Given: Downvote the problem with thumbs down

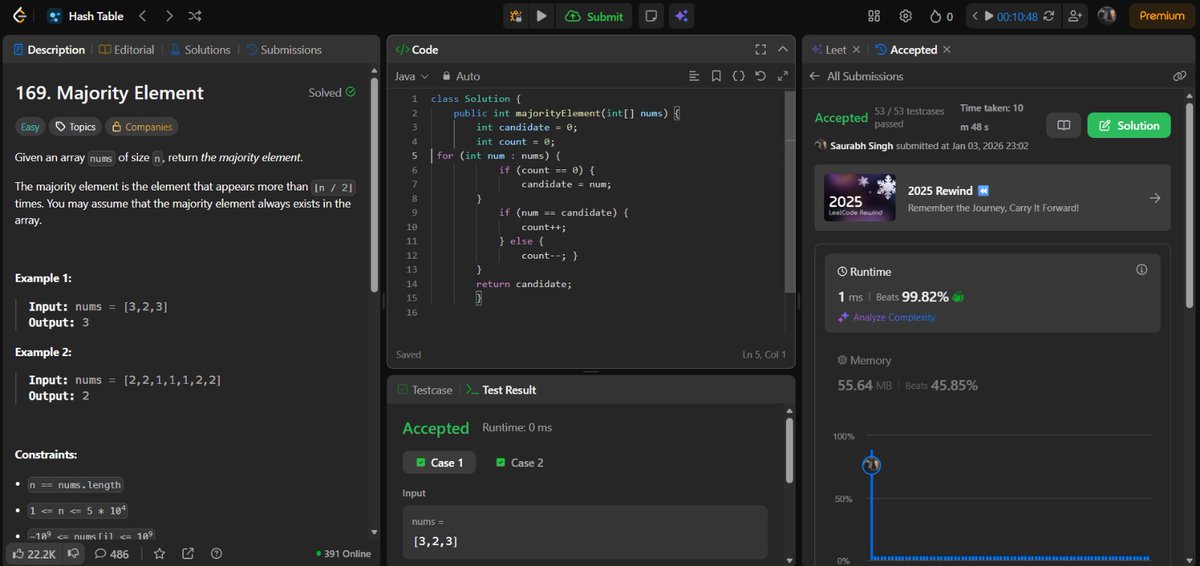Looking at the screenshot, I should coord(72,553).
